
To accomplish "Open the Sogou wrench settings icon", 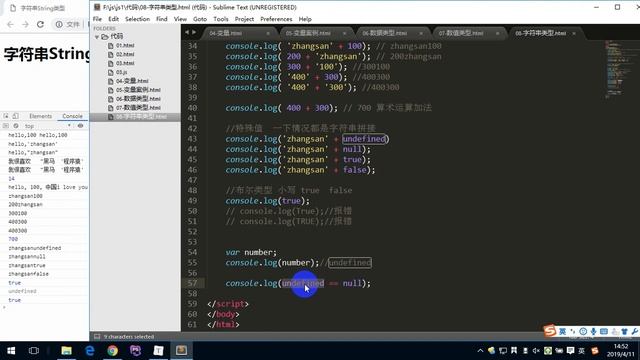I will point(634,331).
